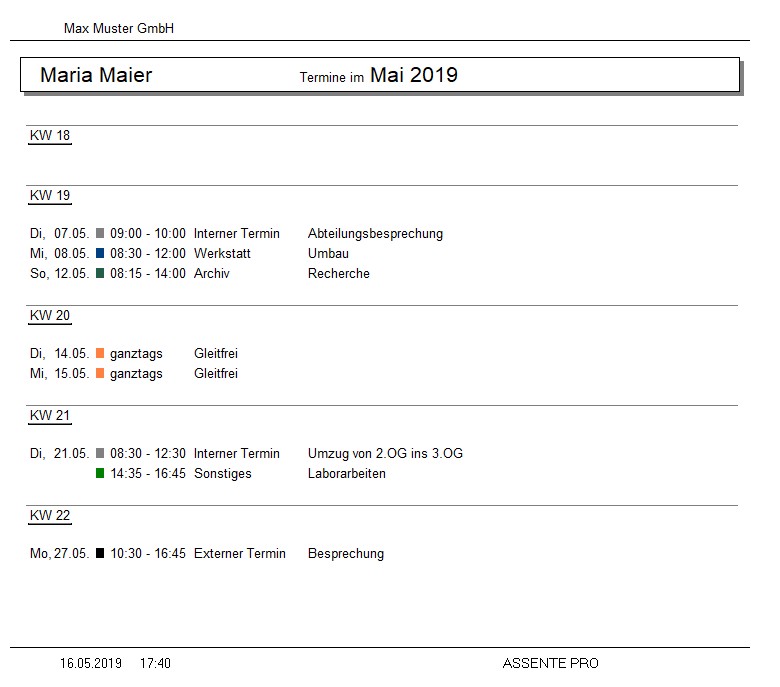Click the 'Recherche' description

pyautogui.click(x=339, y=273)
